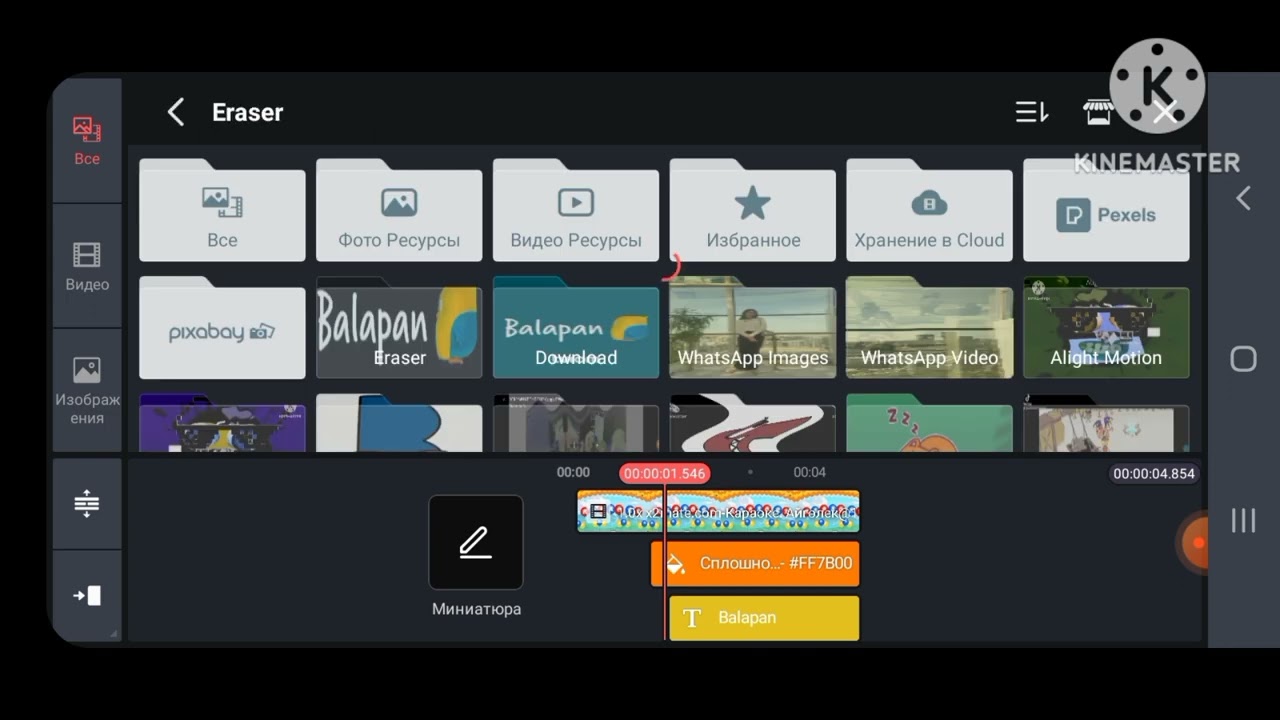Open the Eraser folder thumbnail
The height and width of the screenshot is (720, 1280).
tap(399, 328)
